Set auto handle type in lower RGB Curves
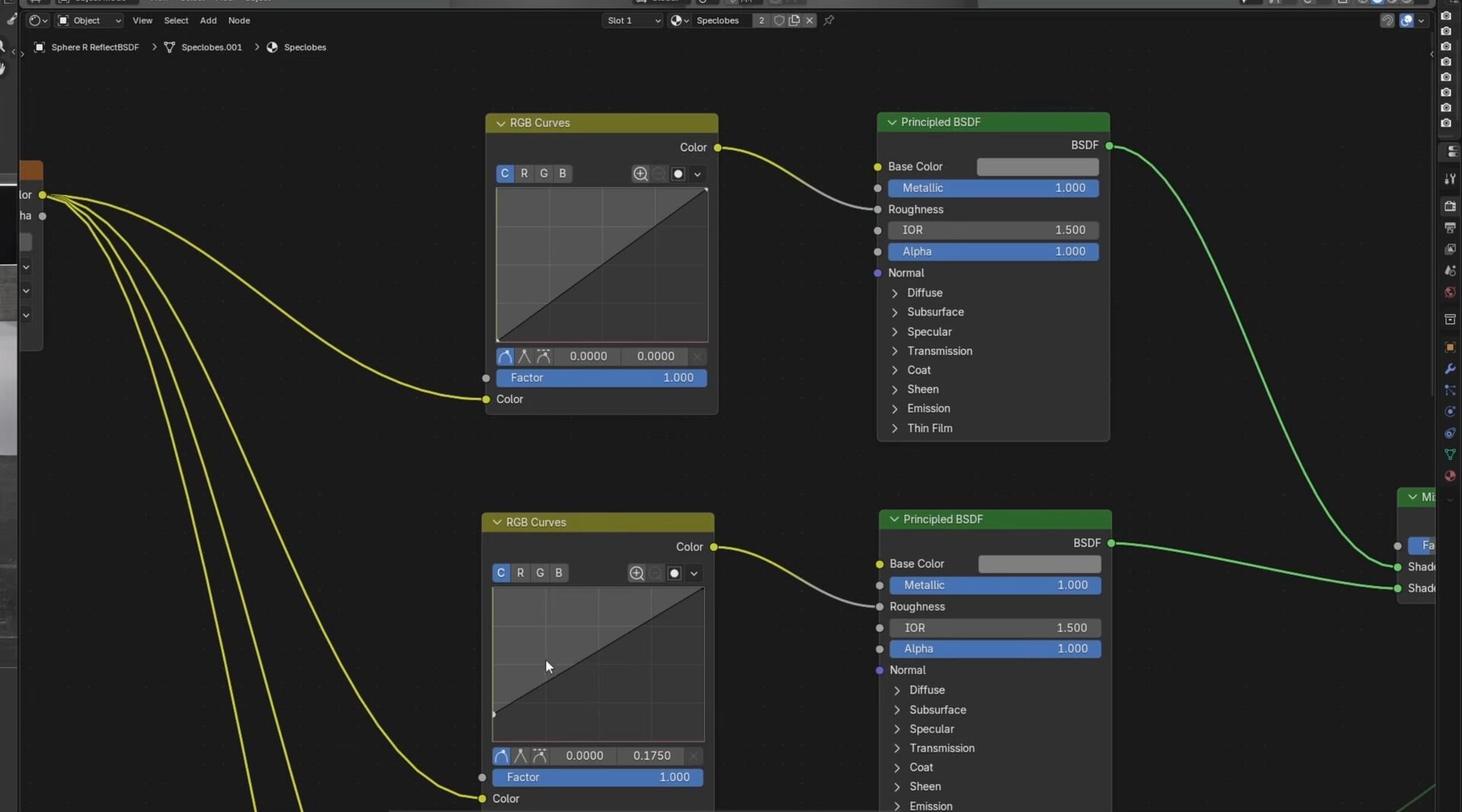1462x812 pixels. [x=501, y=756]
